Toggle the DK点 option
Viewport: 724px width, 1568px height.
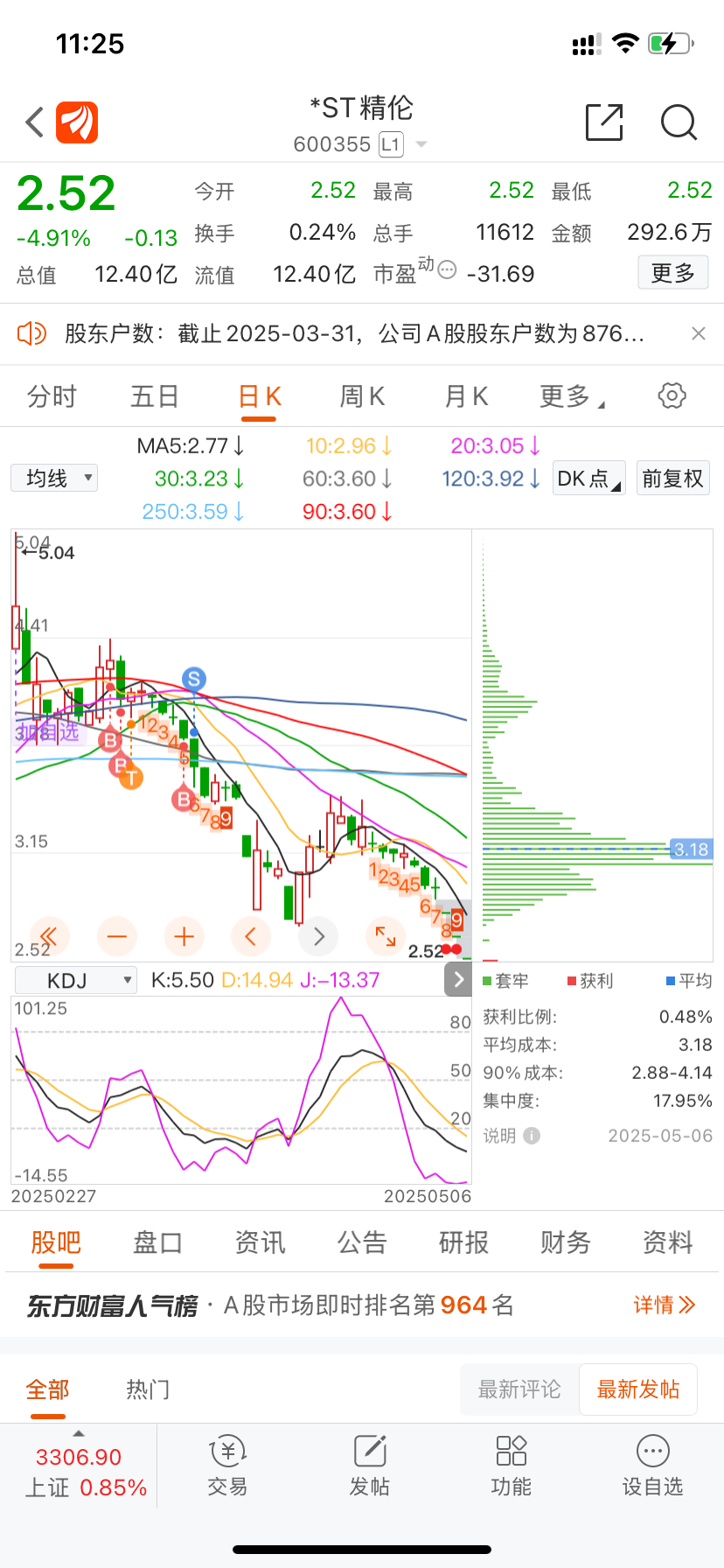[x=588, y=479]
